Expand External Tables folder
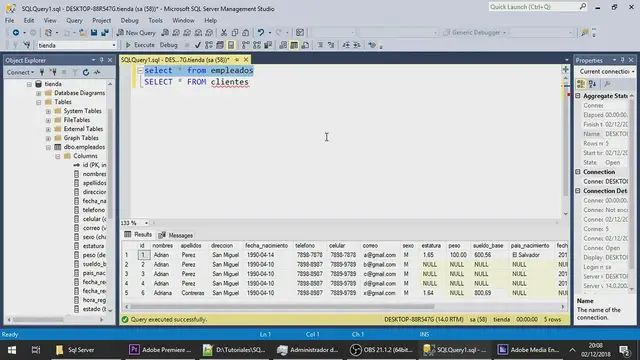The image size is (640, 360). pos(48,129)
